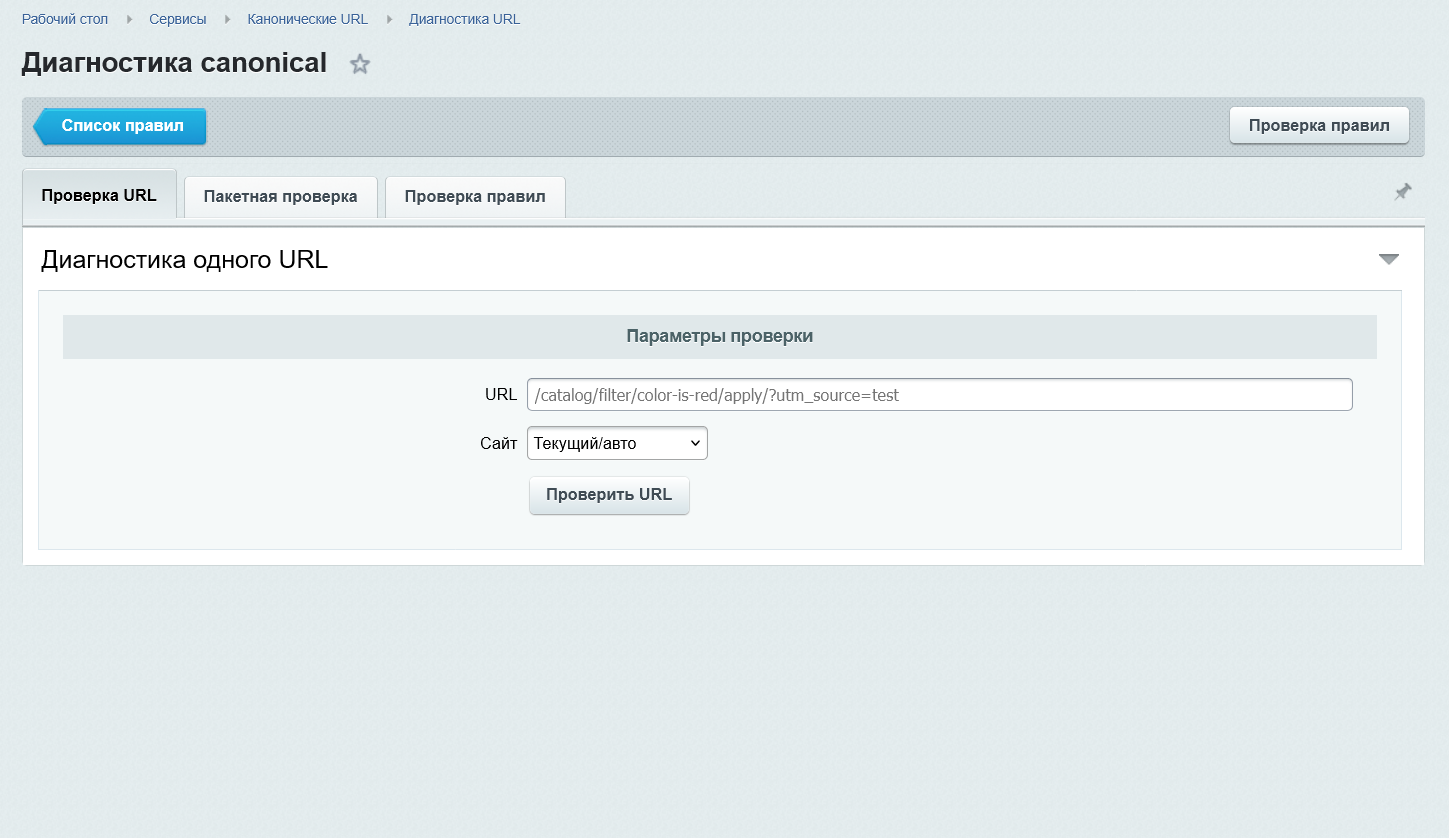Click Проверка правил toolbar button

point(1319,126)
